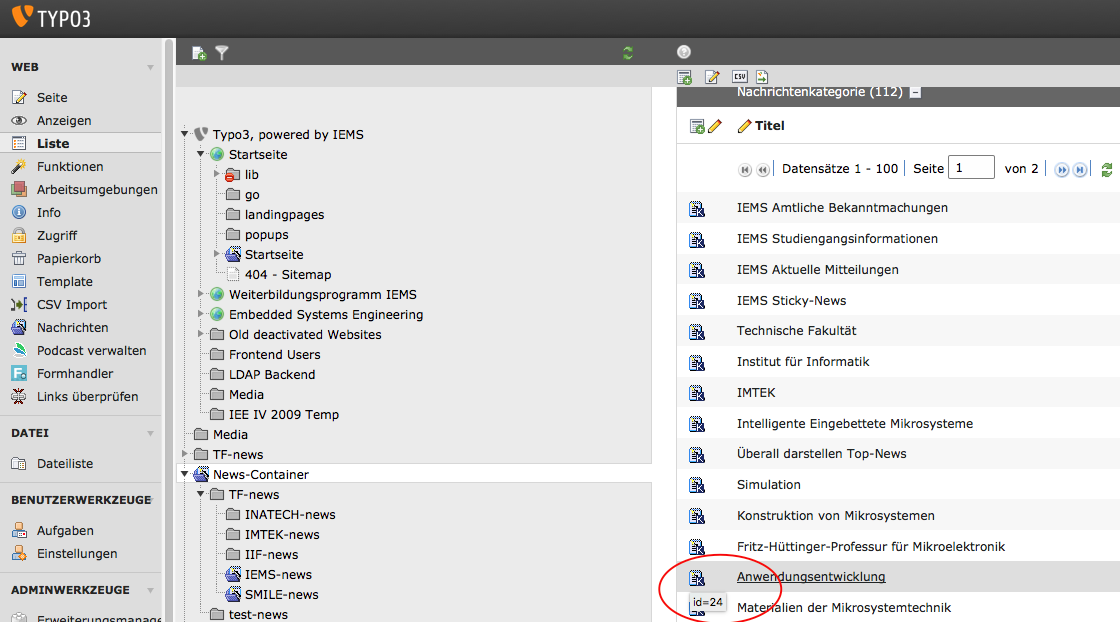Open Institut für Informatik record
This screenshot has height=622, width=1120.
click(x=803, y=362)
